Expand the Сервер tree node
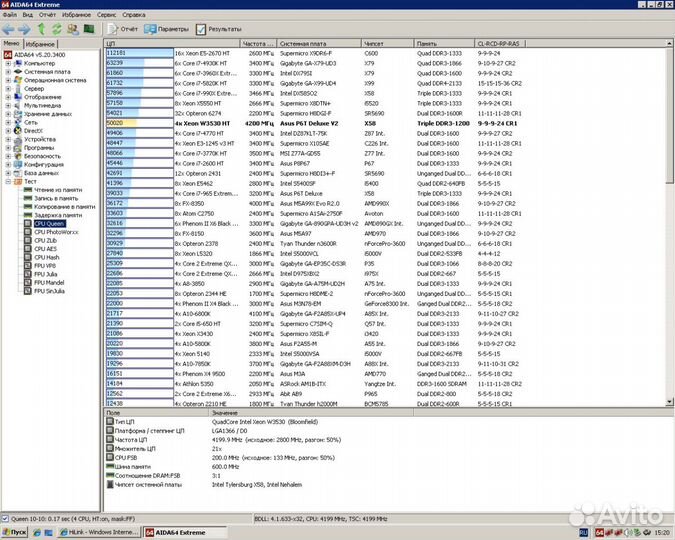The width and height of the screenshot is (675, 540). coord(8,89)
